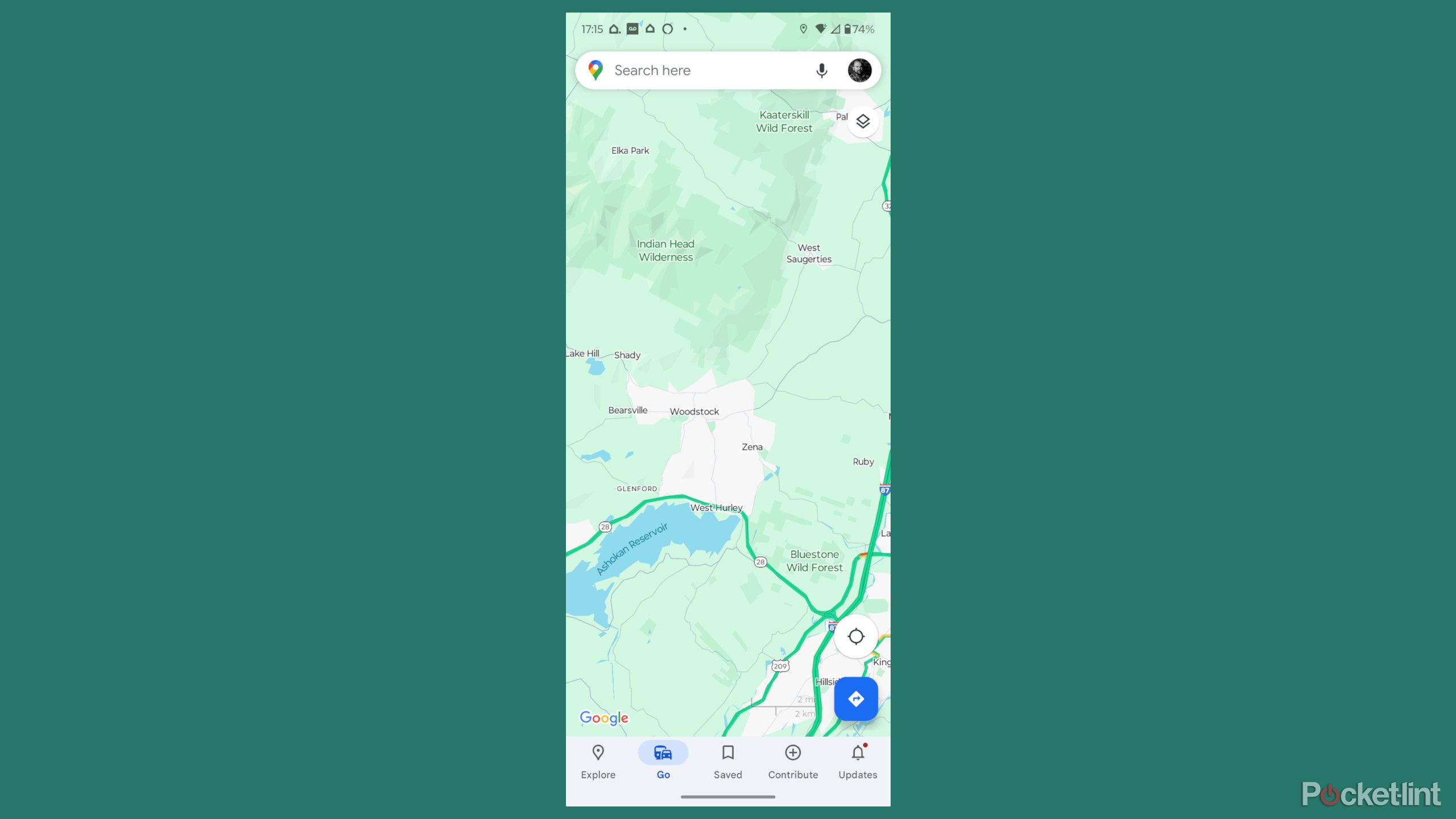The height and width of the screenshot is (819, 1456).
Task: Tap the Google Maps layers icon
Action: coord(863,120)
